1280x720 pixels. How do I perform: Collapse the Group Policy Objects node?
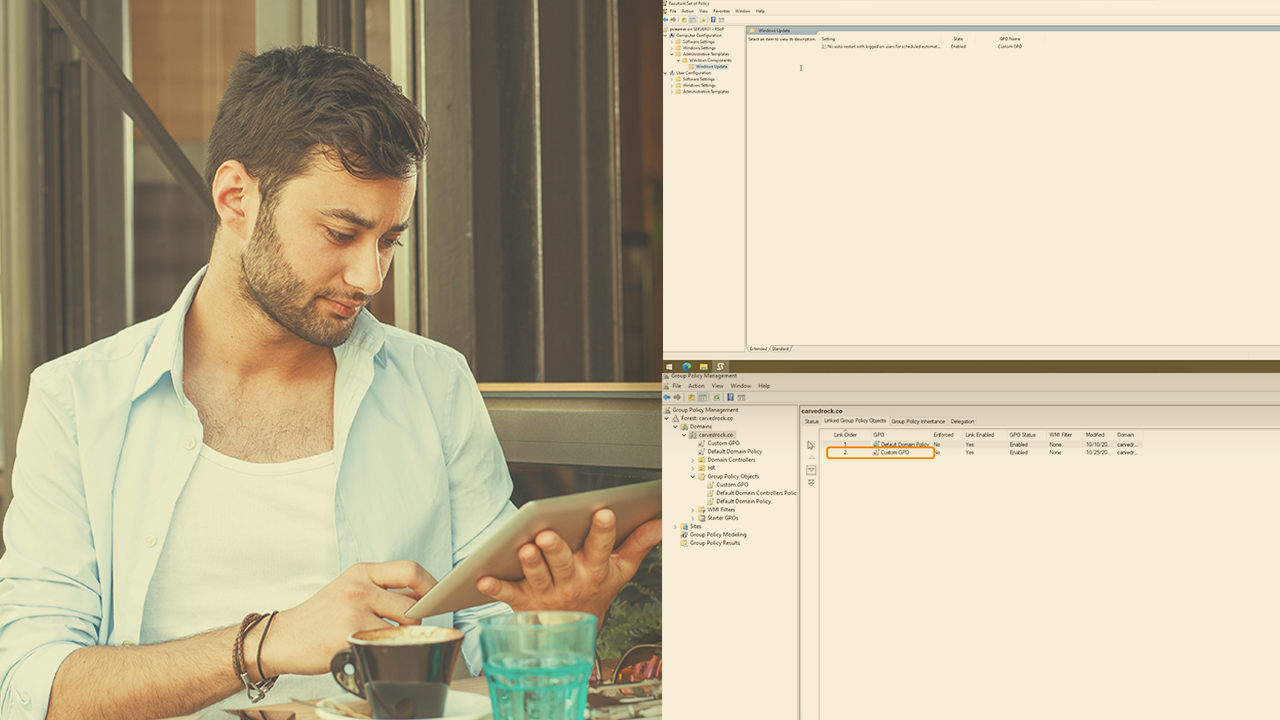pyautogui.click(x=692, y=477)
